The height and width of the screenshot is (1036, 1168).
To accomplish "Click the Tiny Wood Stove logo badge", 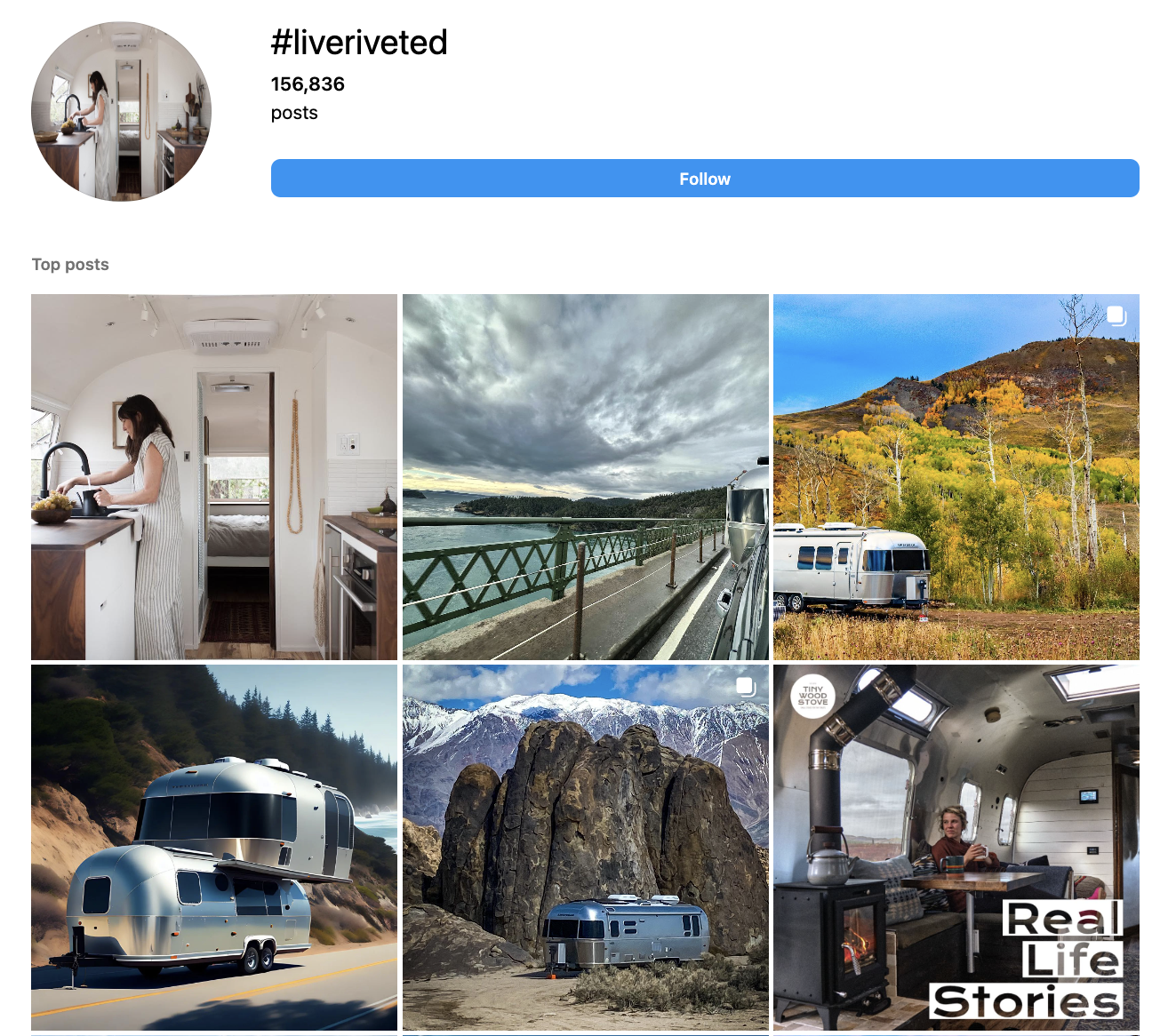I will (812, 696).
